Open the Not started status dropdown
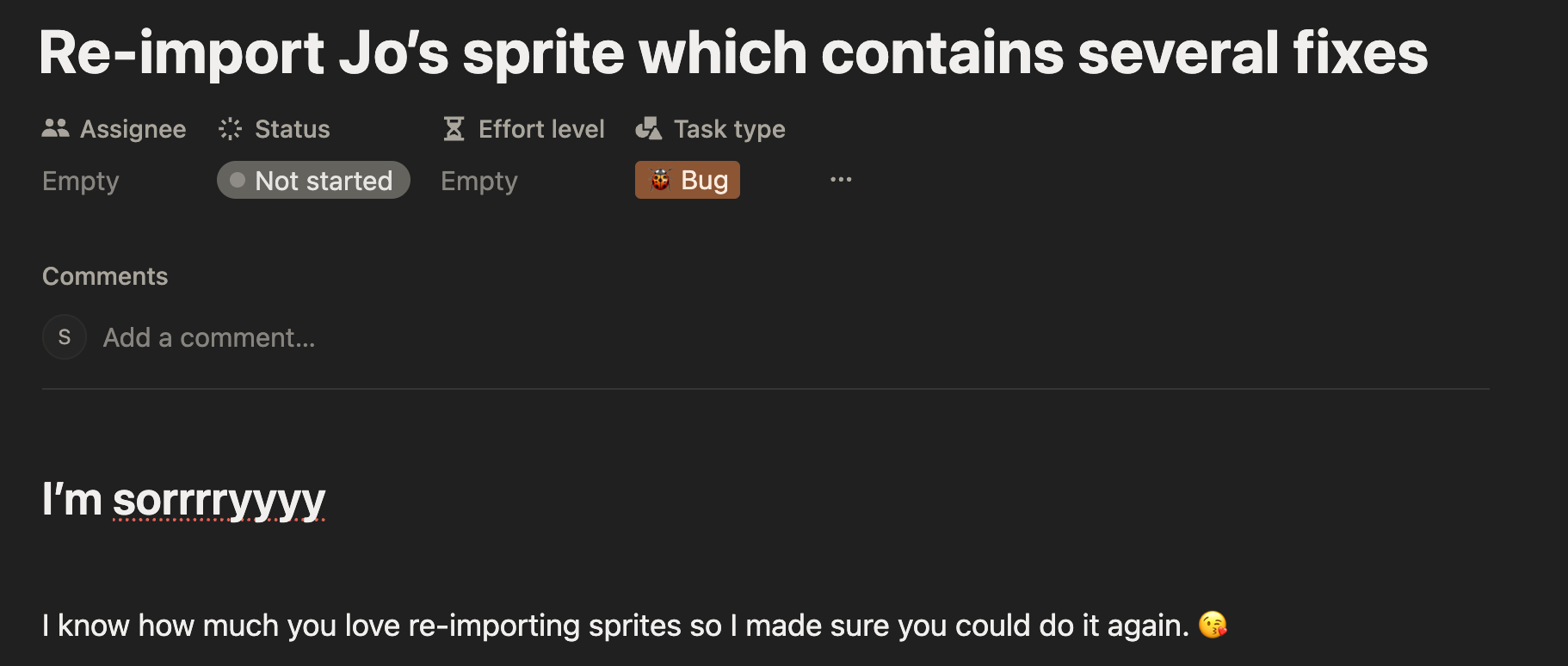 pyautogui.click(x=313, y=181)
